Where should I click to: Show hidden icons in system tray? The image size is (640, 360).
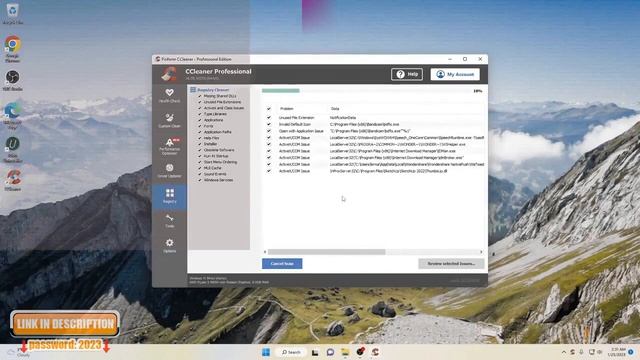[x=564, y=352]
